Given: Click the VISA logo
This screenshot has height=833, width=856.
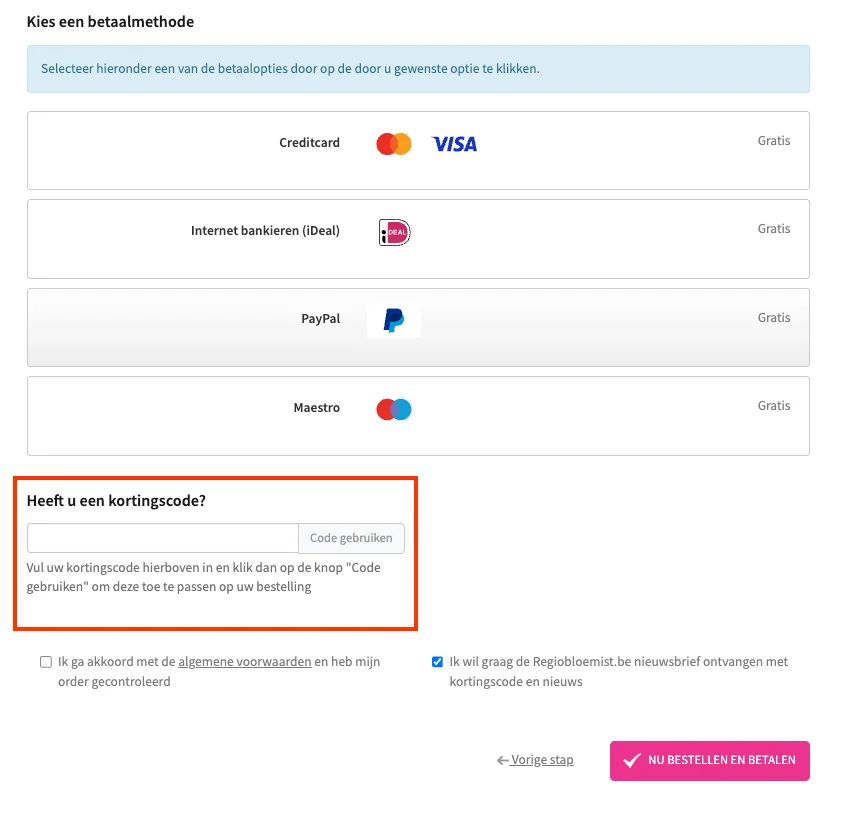Looking at the screenshot, I should [454, 144].
